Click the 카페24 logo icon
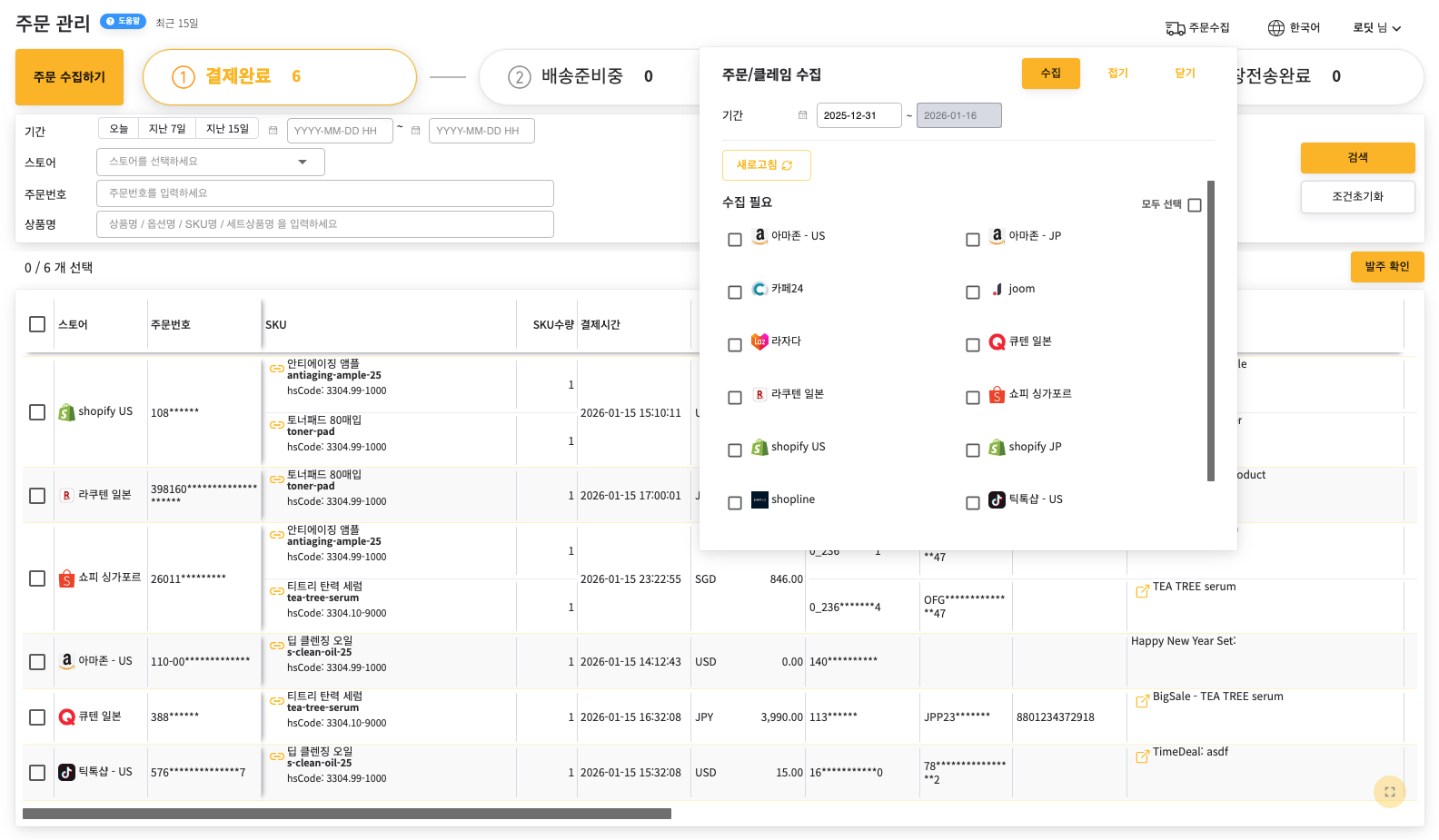The image size is (1439, 840). (x=759, y=289)
